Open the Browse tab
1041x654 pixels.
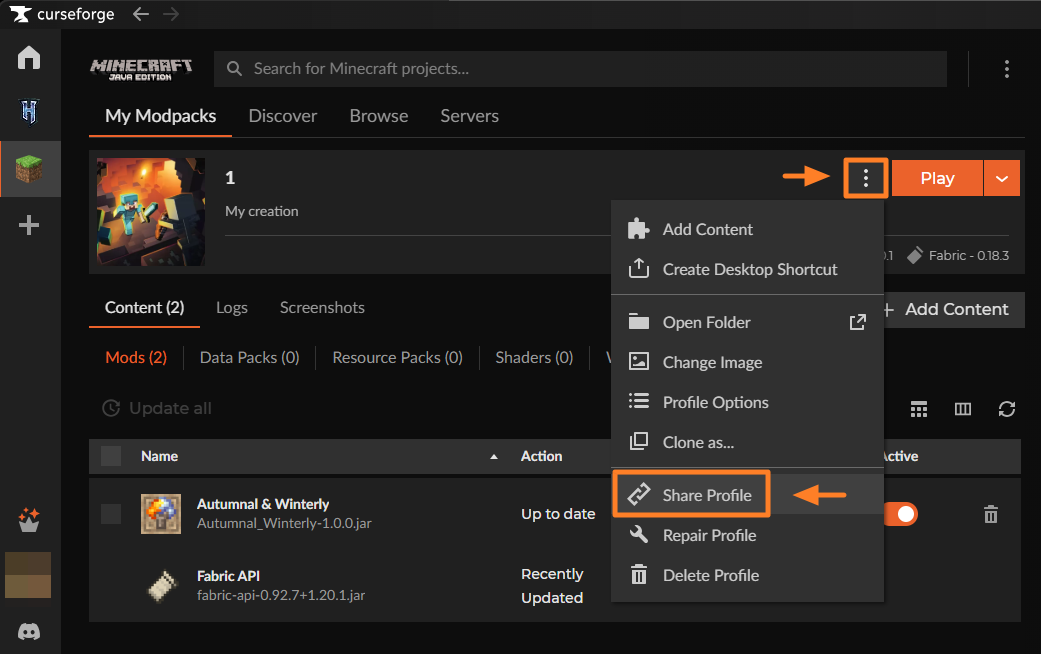(379, 116)
